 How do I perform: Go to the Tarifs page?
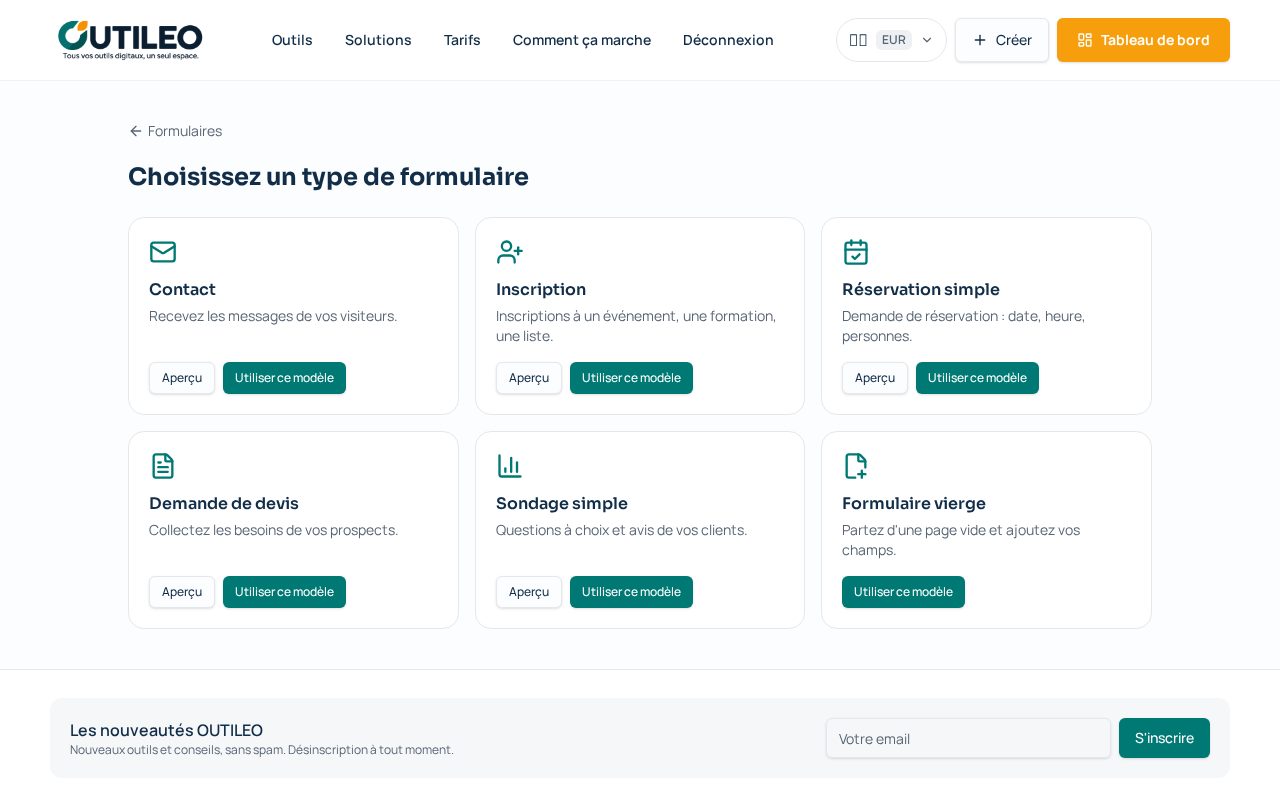462,40
